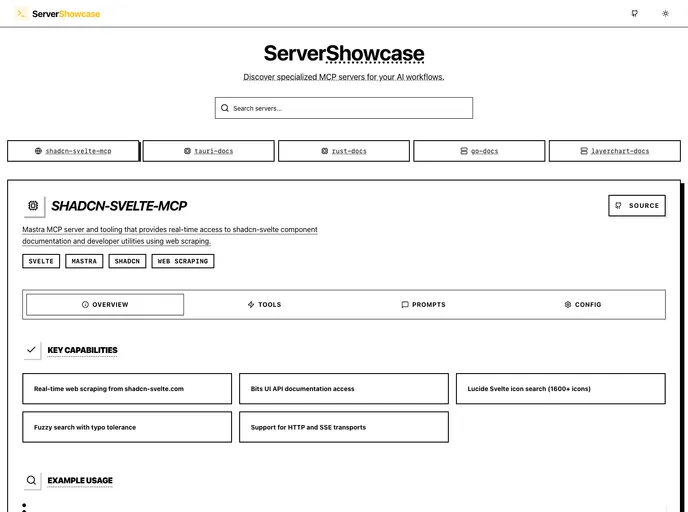Click the Lucide Svelte icon search card

(x=560, y=389)
